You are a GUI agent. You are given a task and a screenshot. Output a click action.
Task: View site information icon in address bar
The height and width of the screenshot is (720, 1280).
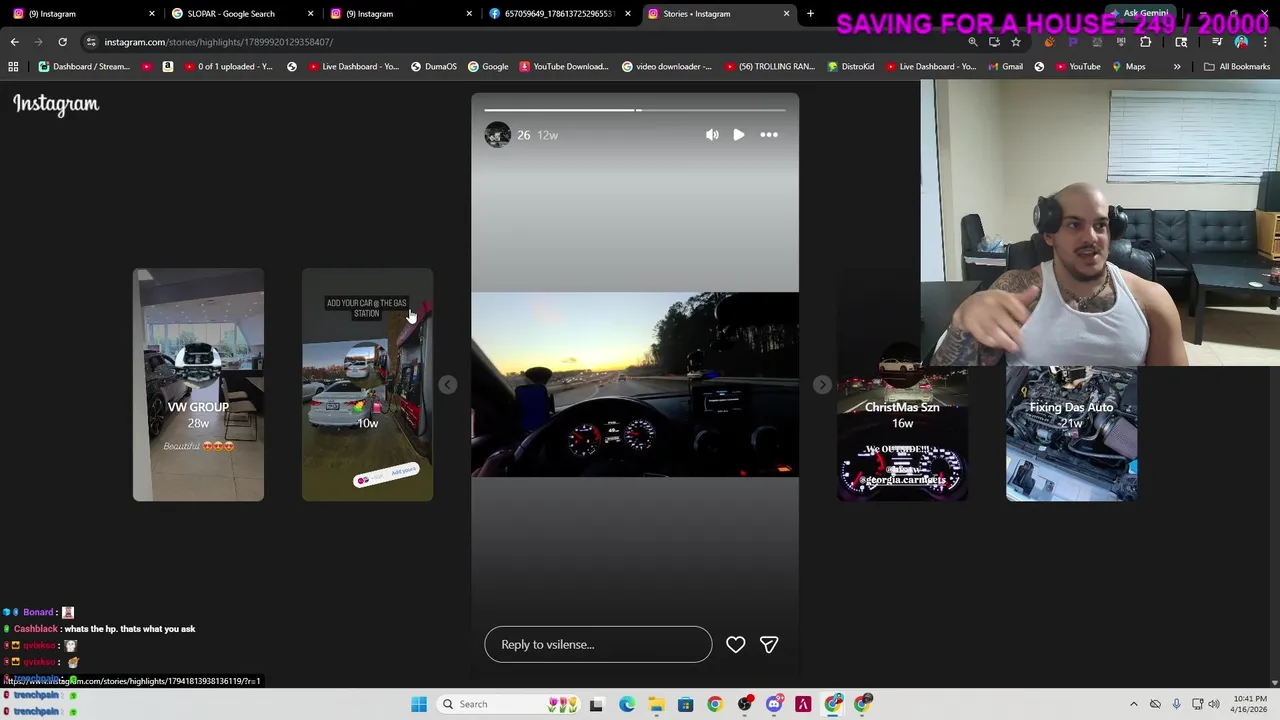click(x=91, y=42)
